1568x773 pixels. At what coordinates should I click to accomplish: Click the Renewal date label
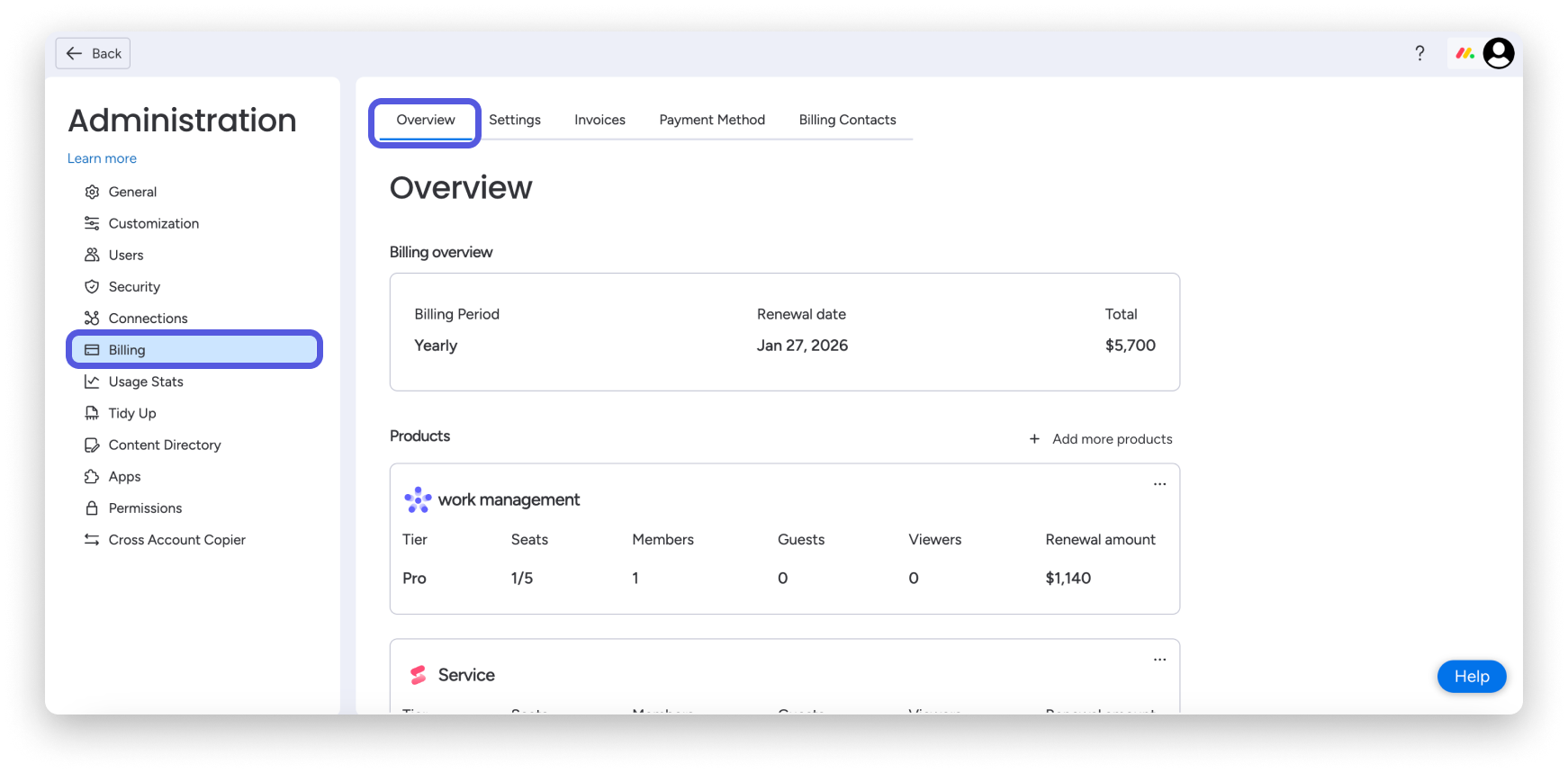(801, 314)
